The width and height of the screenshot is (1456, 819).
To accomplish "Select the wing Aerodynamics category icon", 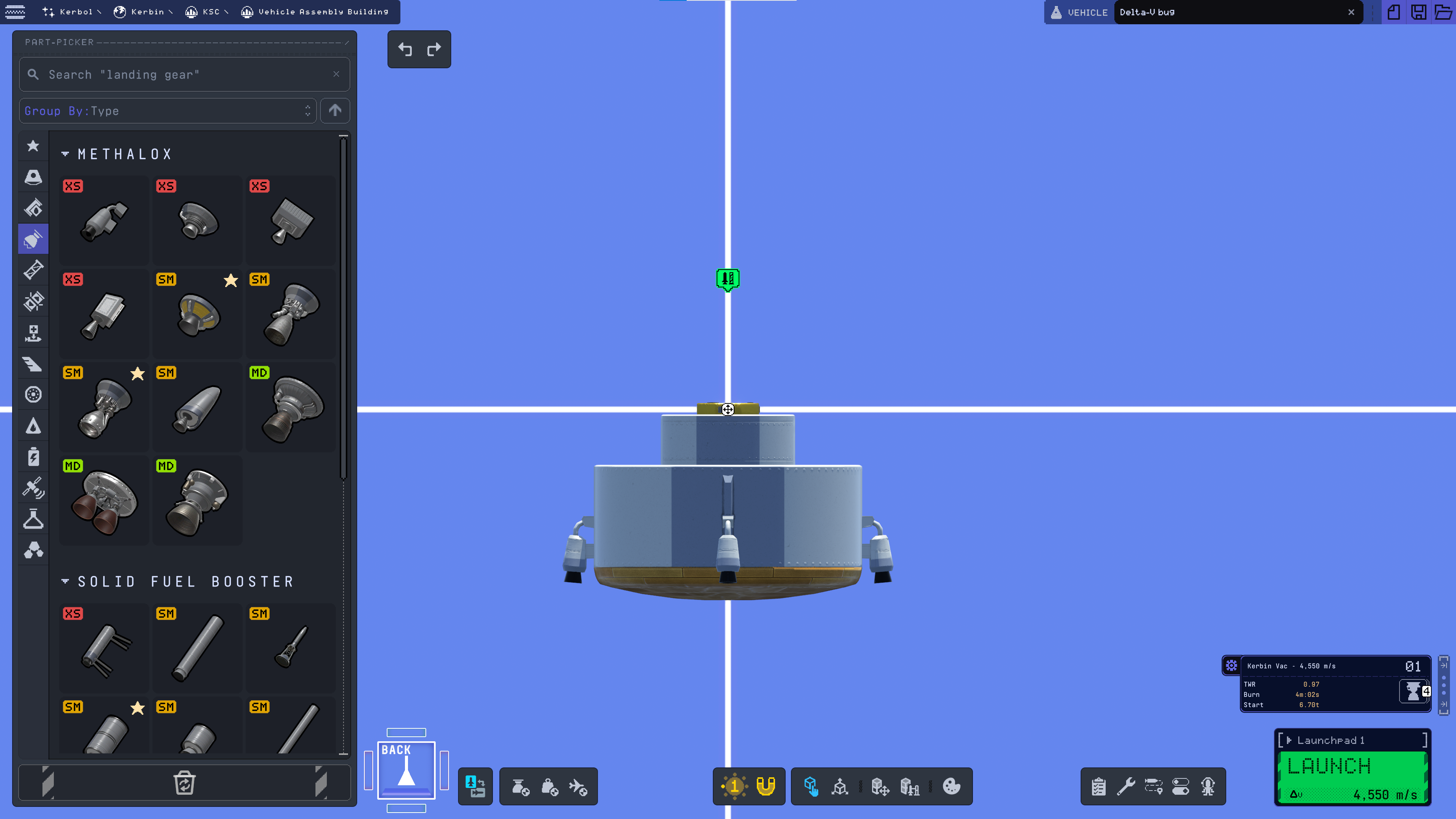I will tap(33, 364).
